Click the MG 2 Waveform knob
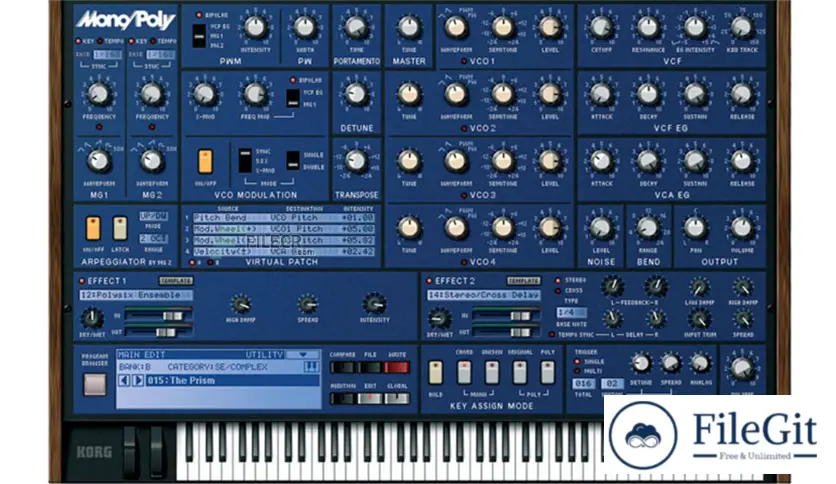This screenshot has height=484, width=836. [x=152, y=161]
